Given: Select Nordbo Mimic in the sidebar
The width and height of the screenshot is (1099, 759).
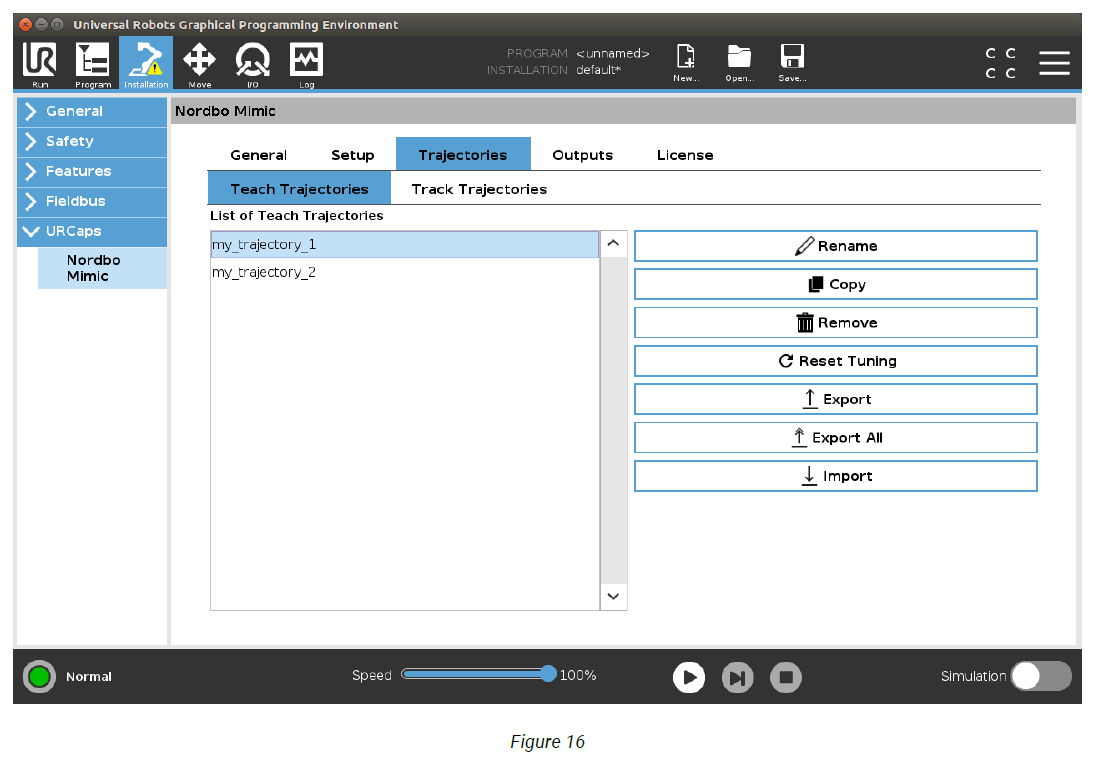Looking at the screenshot, I should (102, 268).
